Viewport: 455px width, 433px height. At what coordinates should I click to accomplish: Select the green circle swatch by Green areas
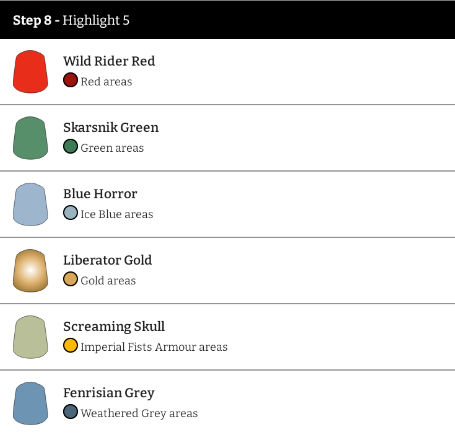(x=70, y=146)
